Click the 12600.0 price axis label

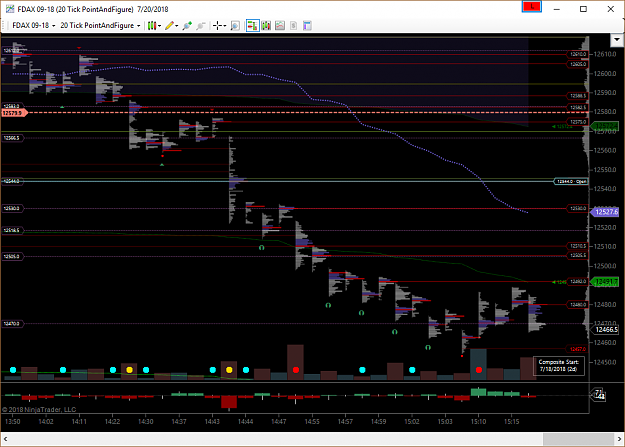point(605,74)
